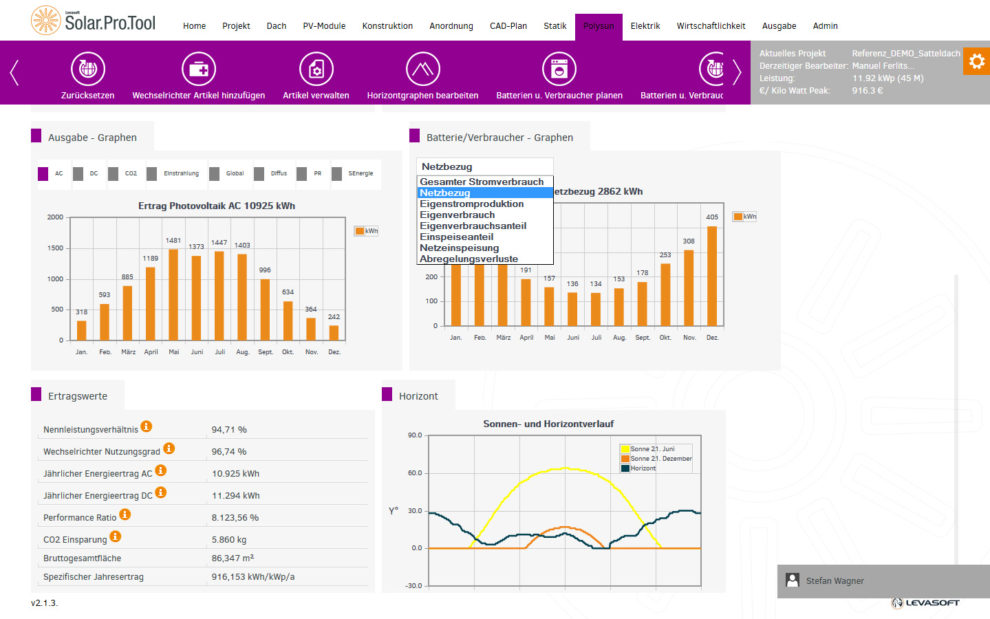
Task: Toggle the DC graph series
Action: click(81, 174)
